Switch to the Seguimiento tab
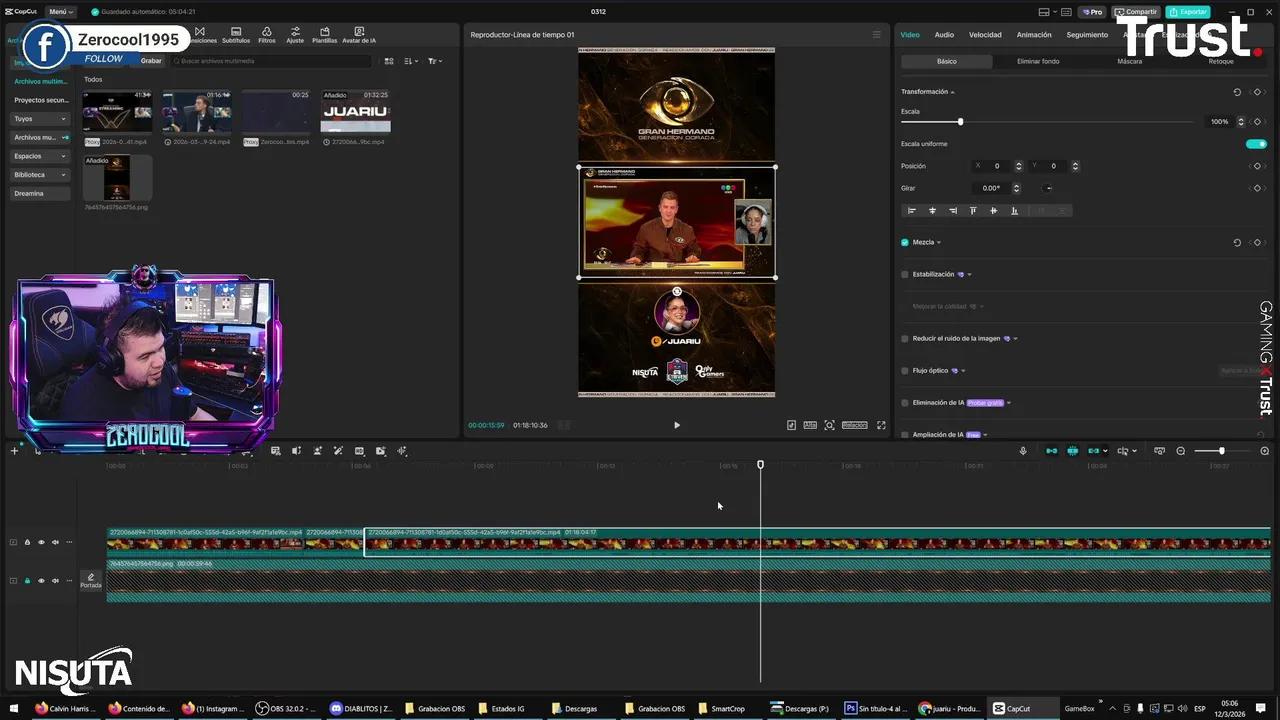Image resolution: width=1280 pixels, height=720 pixels. (x=1087, y=35)
